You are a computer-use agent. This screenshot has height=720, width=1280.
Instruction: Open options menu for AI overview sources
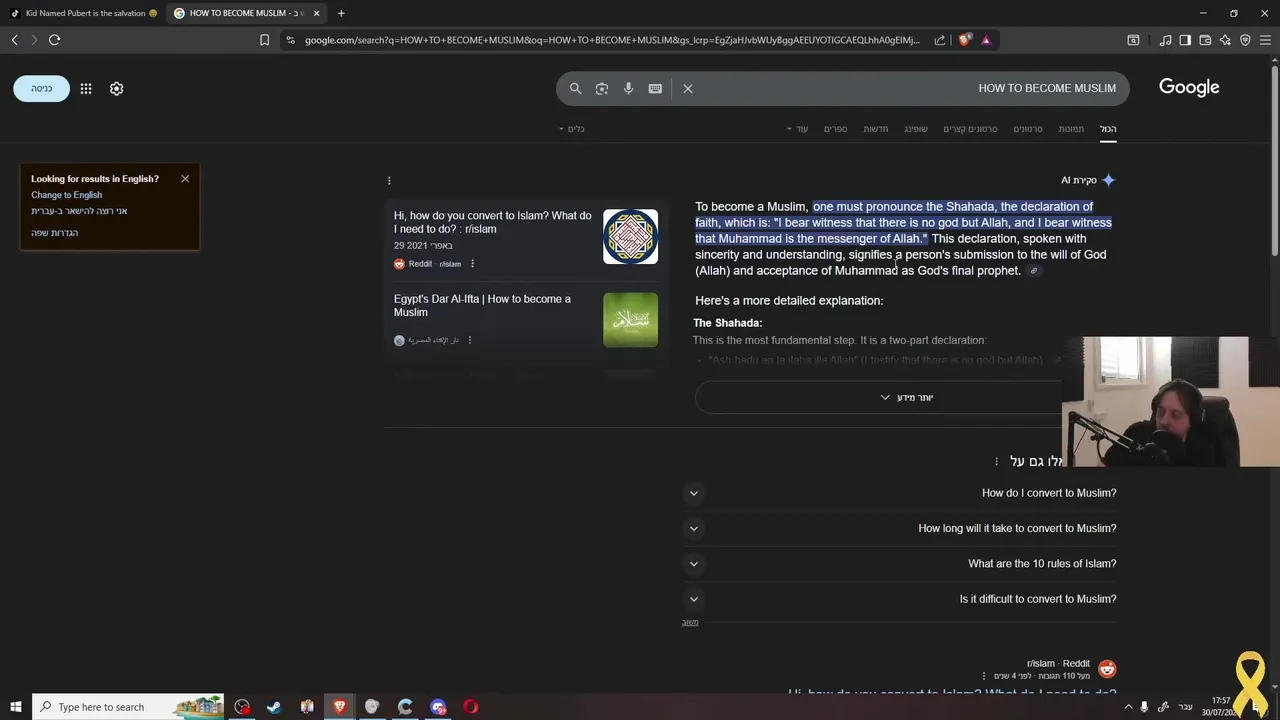389,180
